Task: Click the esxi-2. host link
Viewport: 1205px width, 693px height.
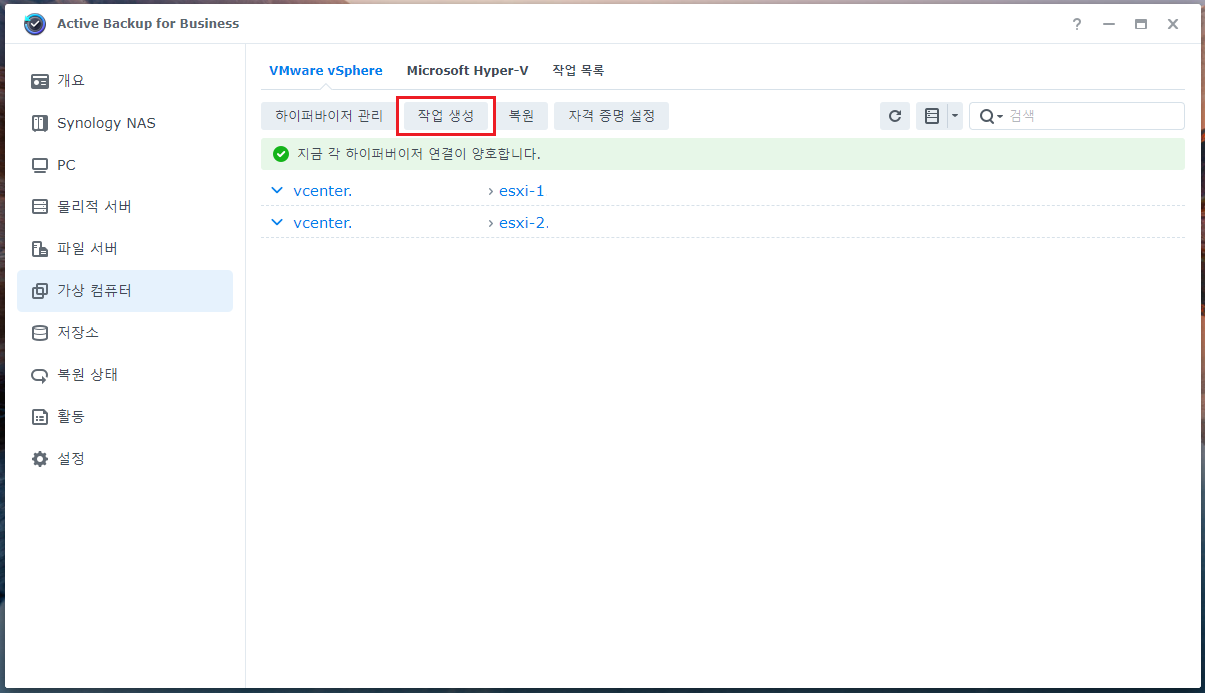Action: coord(524,223)
